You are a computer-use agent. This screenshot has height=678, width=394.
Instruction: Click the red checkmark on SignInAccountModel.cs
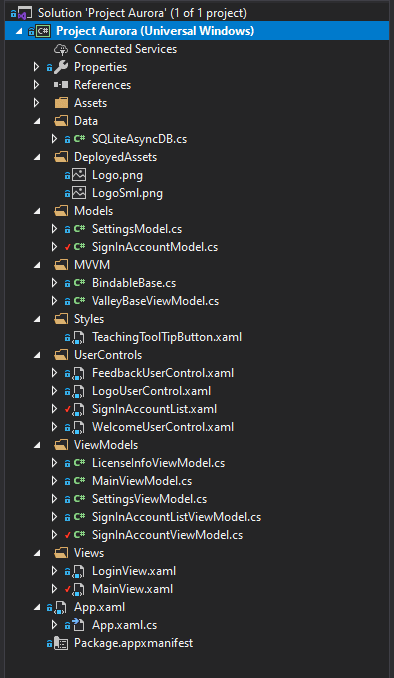coord(67,247)
